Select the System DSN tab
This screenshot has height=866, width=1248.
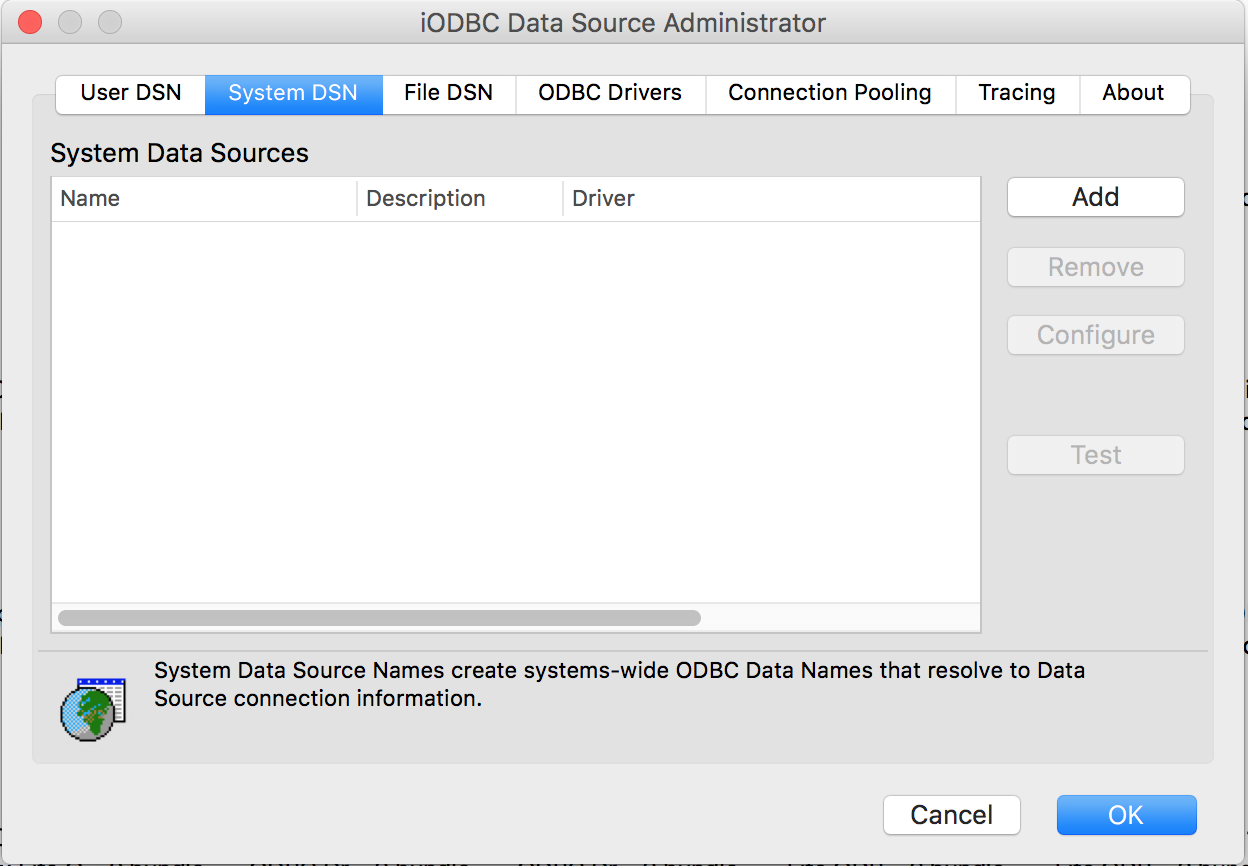293,94
